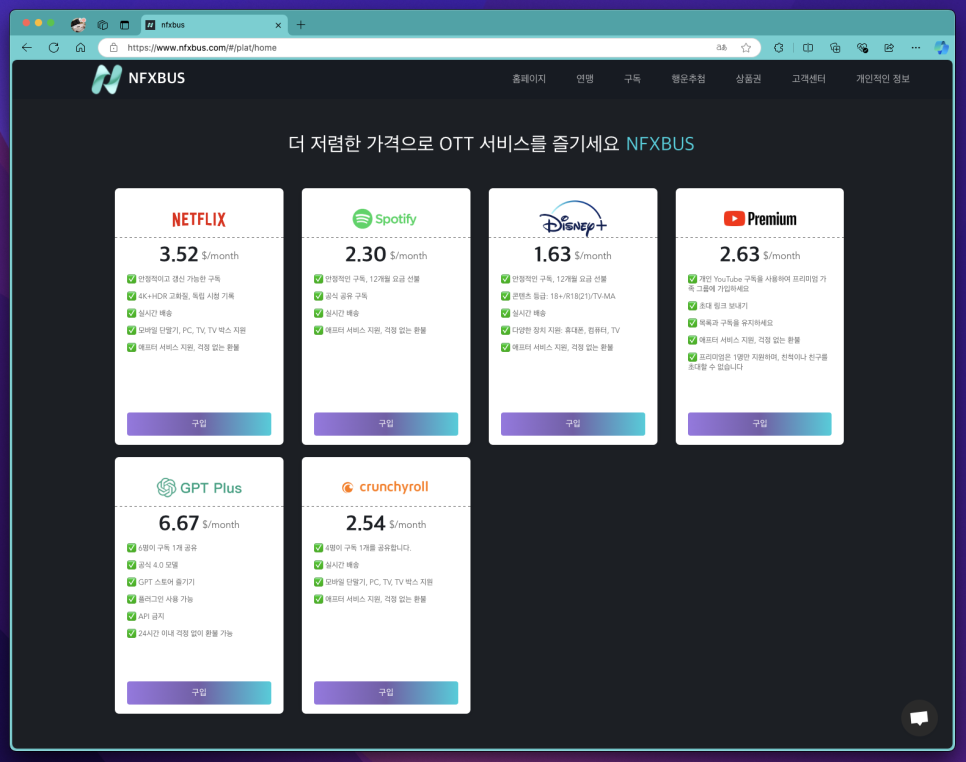Open the 상품권 nav item
The height and width of the screenshot is (762, 966).
(x=748, y=79)
